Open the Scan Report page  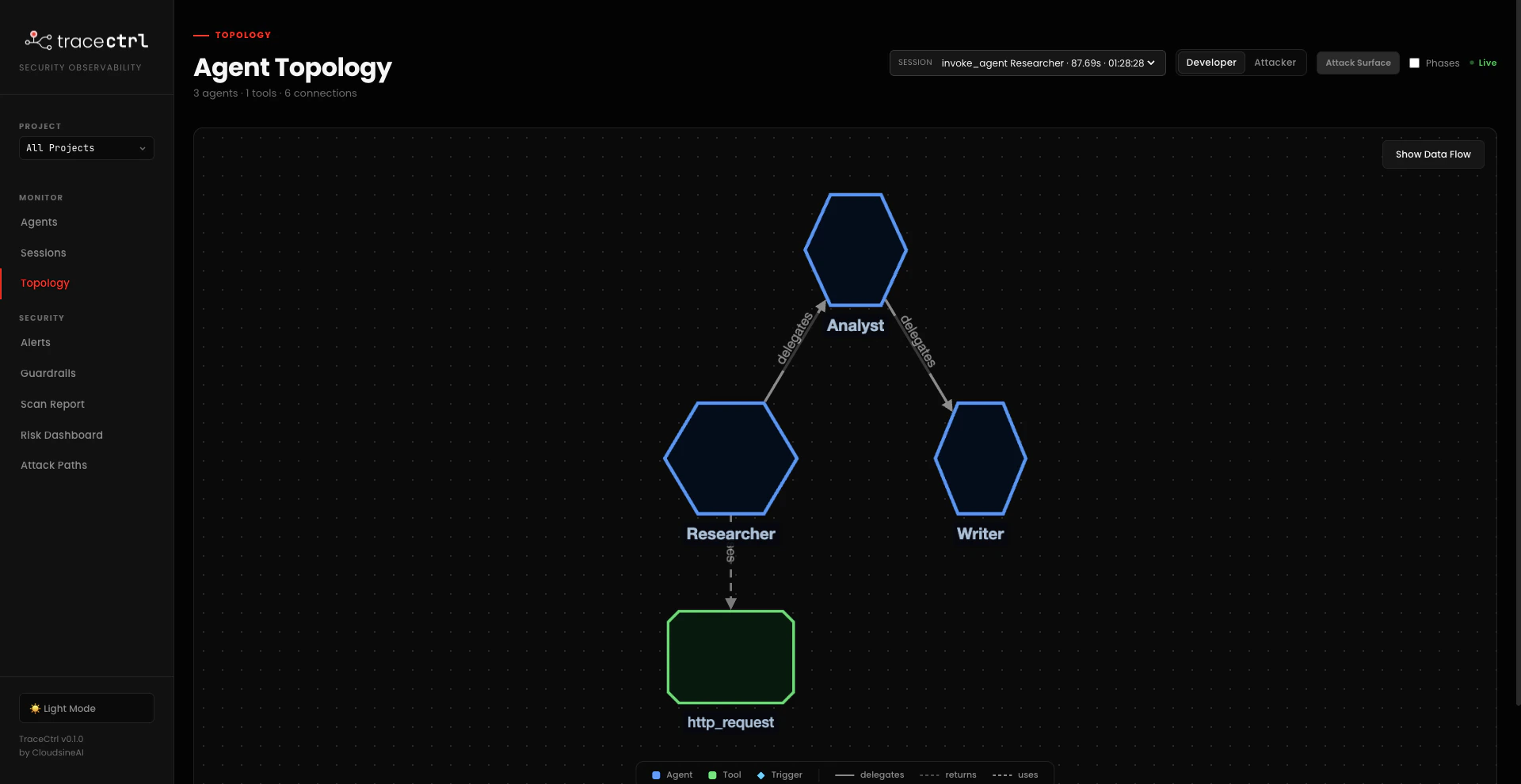point(52,404)
